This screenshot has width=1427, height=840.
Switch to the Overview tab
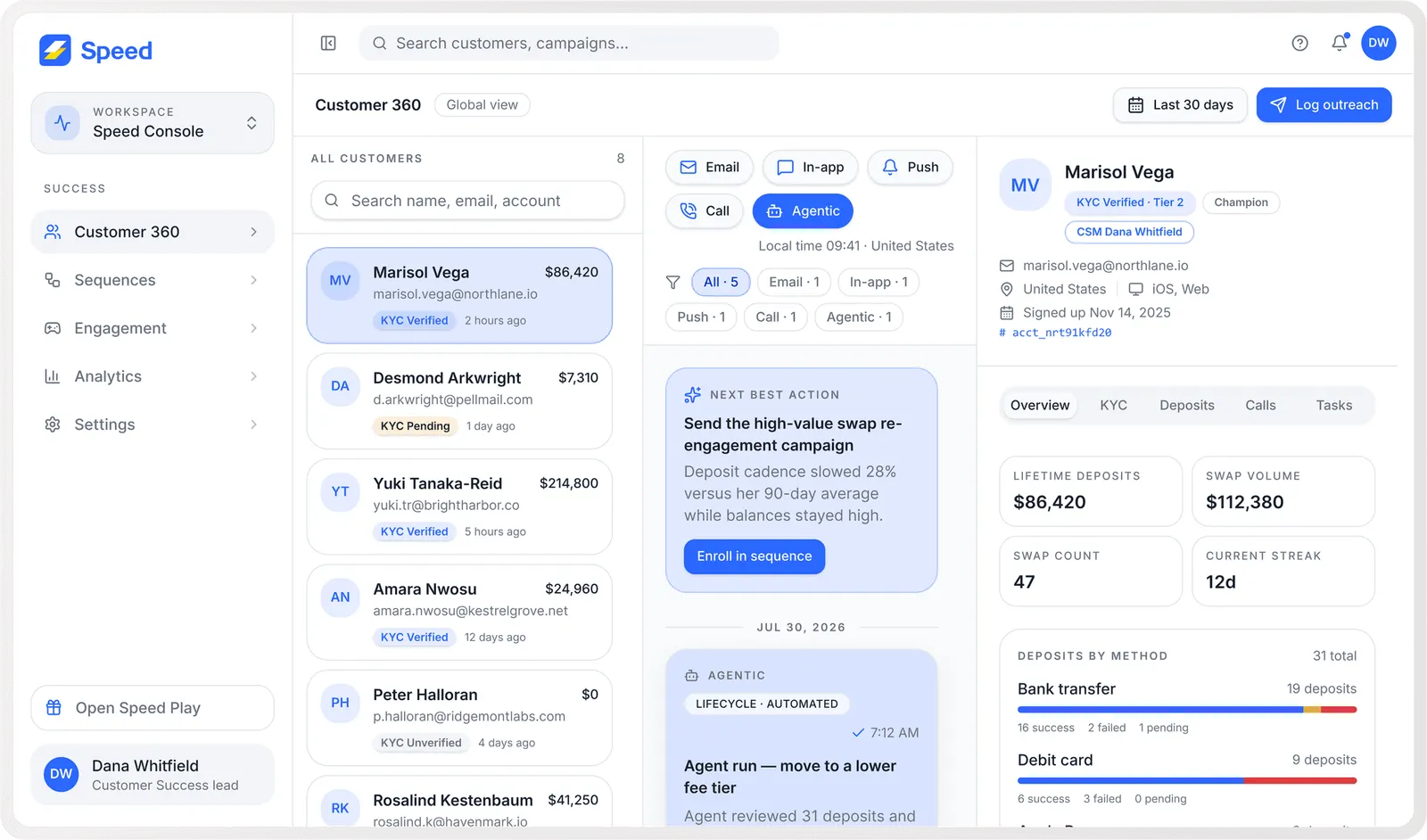(1040, 406)
